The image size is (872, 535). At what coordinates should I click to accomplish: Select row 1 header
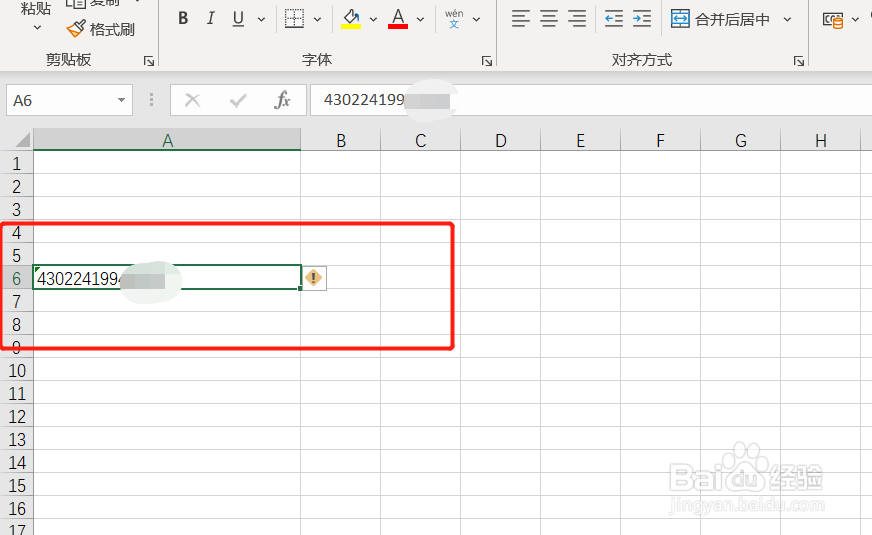pos(17,163)
